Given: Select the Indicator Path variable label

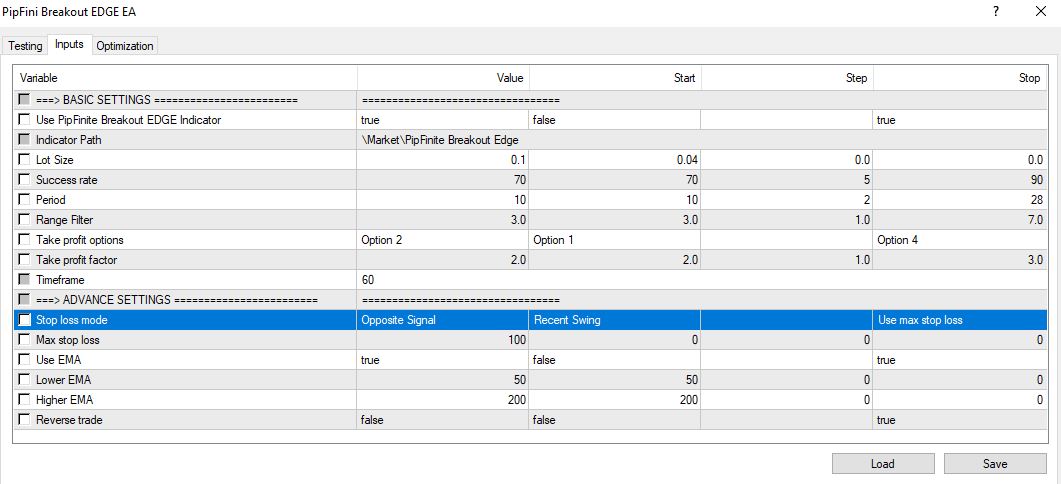Looking at the screenshot, I should click(x=68, y=140).
